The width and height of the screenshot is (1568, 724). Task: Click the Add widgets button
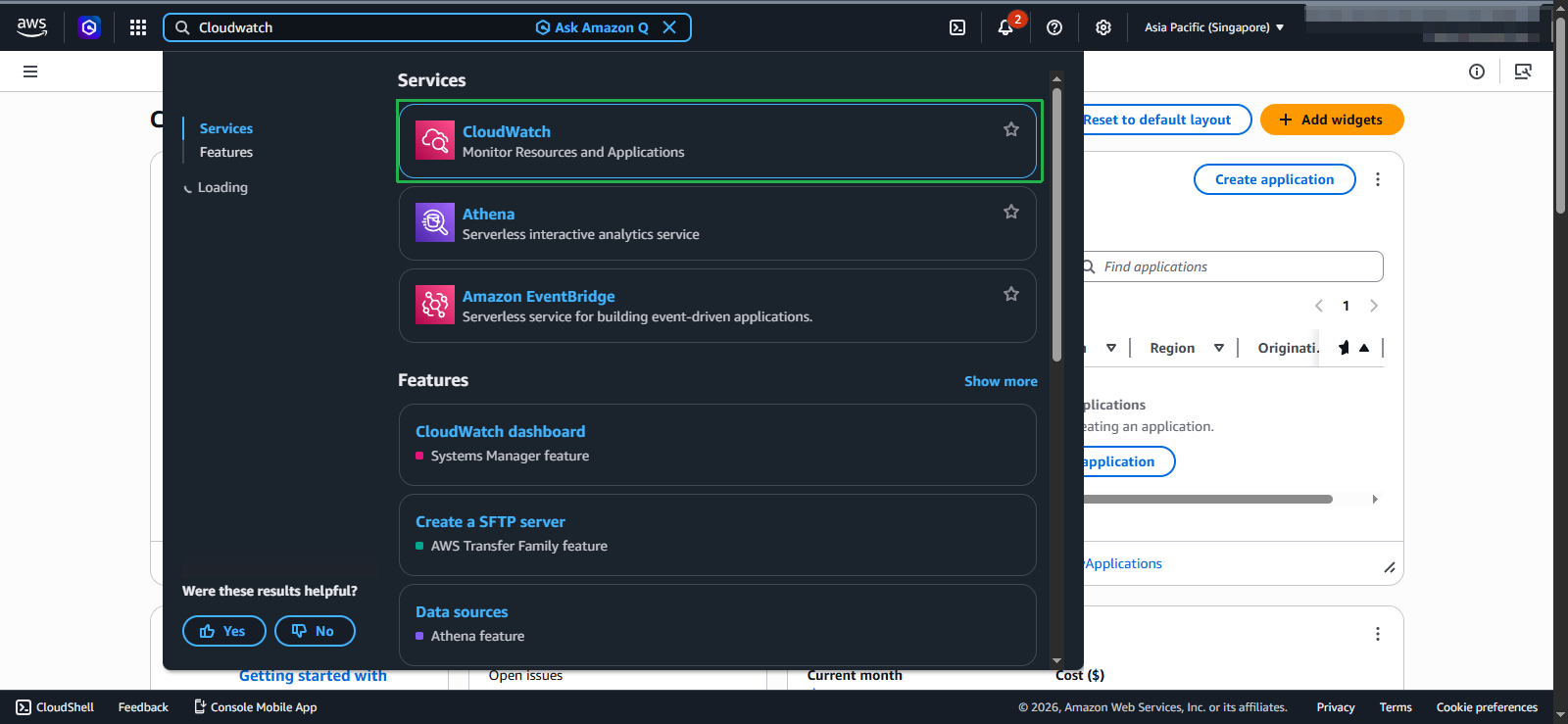click(x=1332, y=120)
